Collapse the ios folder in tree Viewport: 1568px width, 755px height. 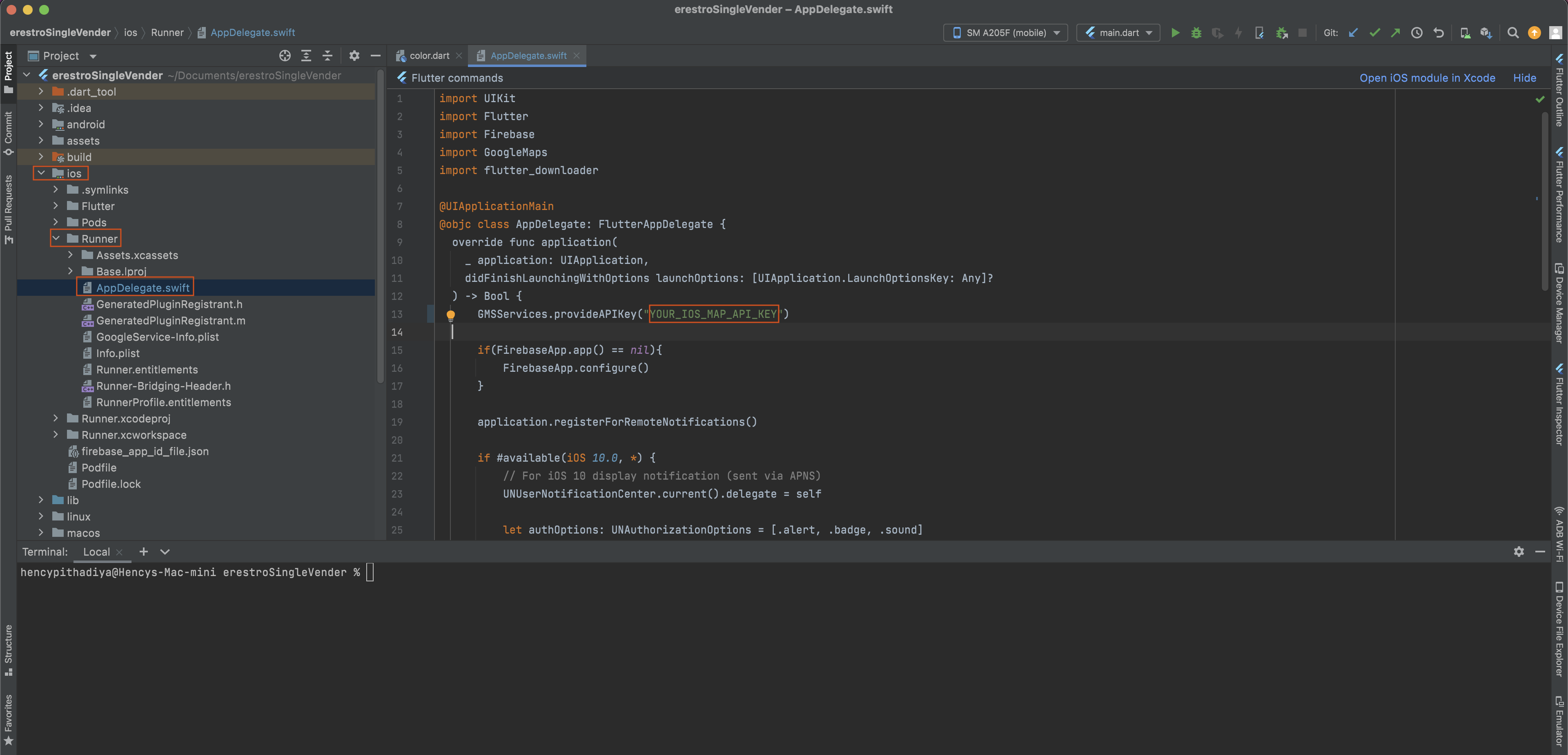(41, 173)
